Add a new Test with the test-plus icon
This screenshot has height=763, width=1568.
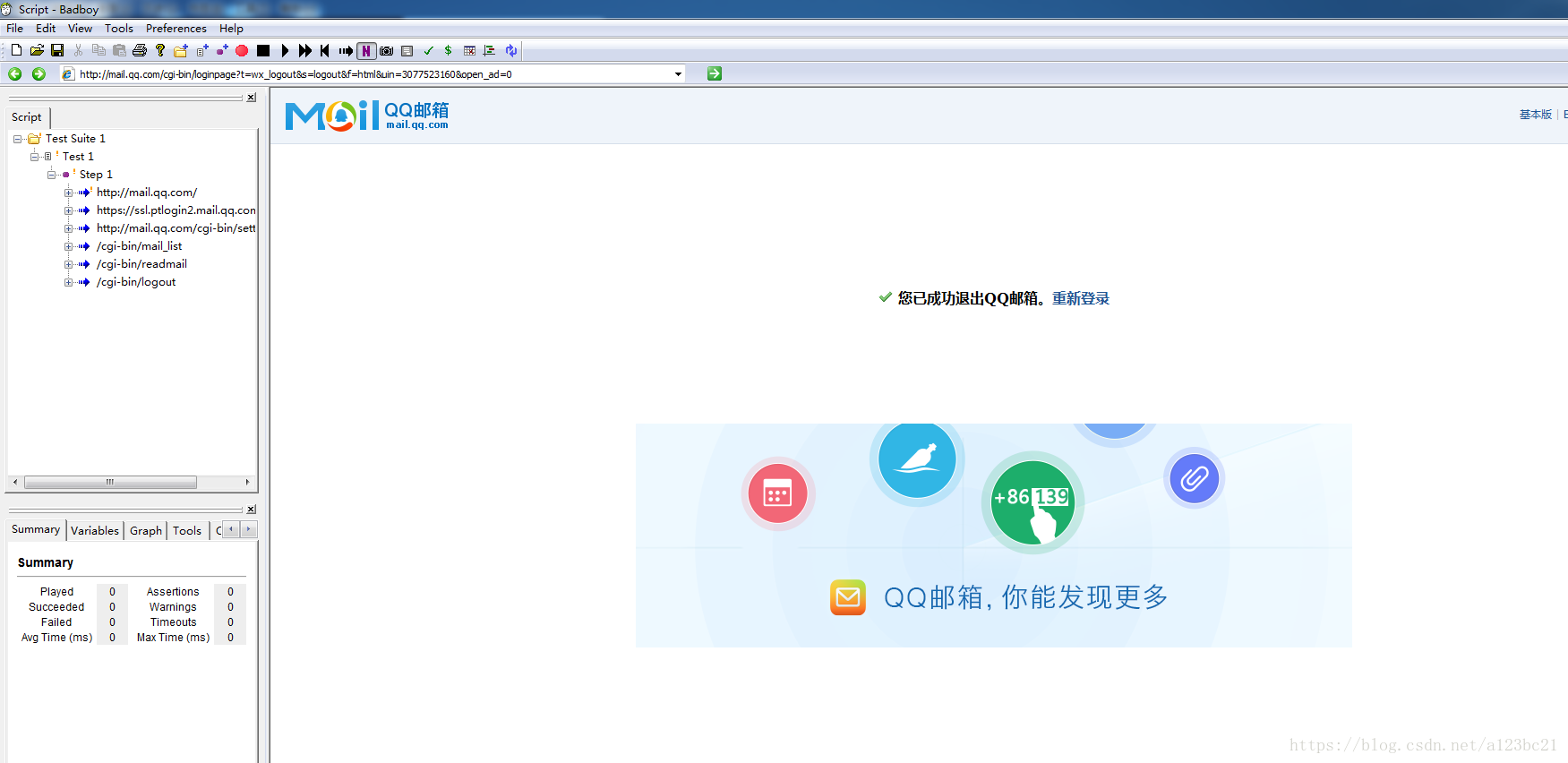(202, 50)
